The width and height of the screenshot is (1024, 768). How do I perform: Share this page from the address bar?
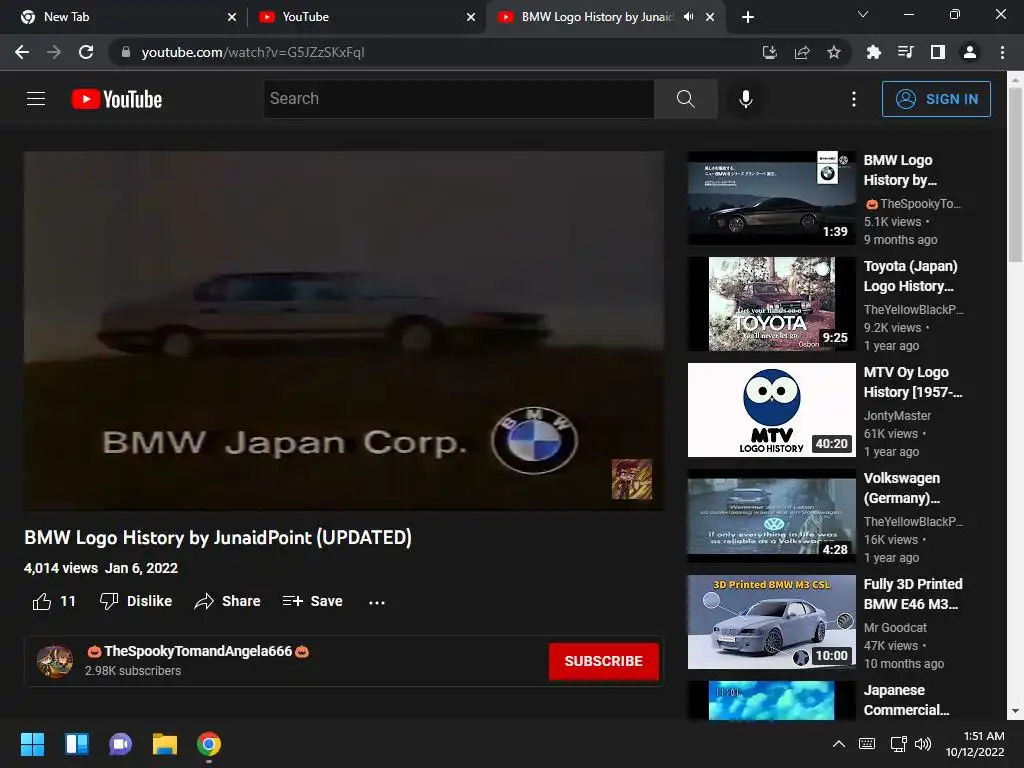click(802, 52)
